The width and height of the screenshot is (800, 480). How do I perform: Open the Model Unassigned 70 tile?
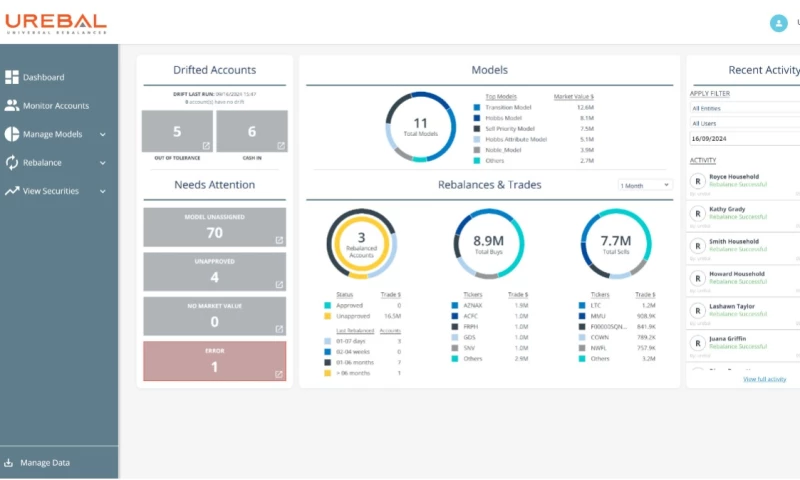point(214,227)
